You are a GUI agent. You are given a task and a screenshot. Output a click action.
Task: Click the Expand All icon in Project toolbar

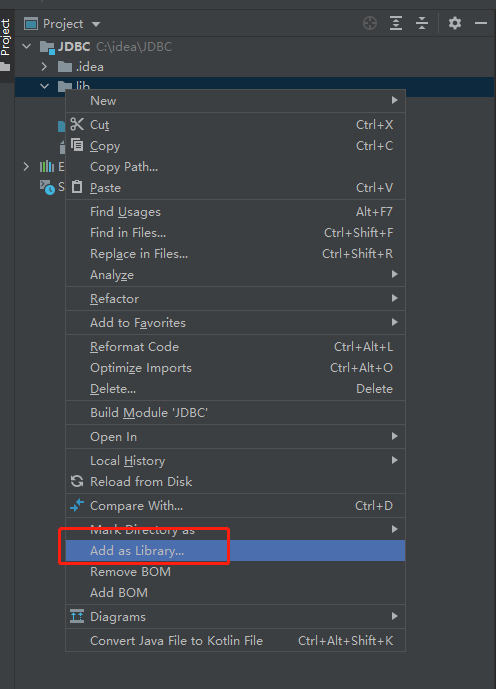(x=396, y=23)
